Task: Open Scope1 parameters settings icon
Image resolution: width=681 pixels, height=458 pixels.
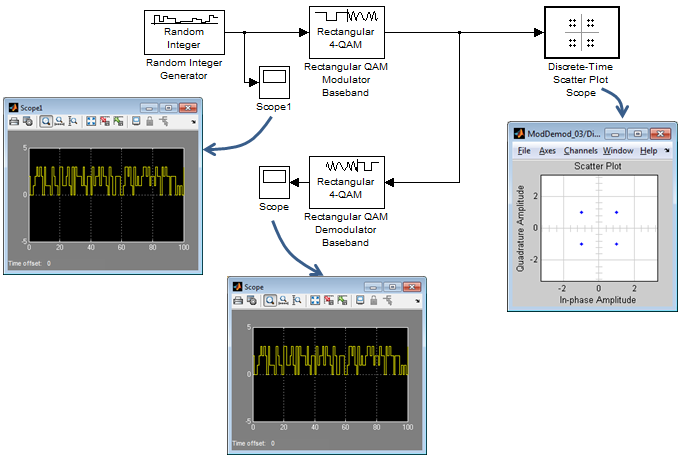Action: click(28, 121)
